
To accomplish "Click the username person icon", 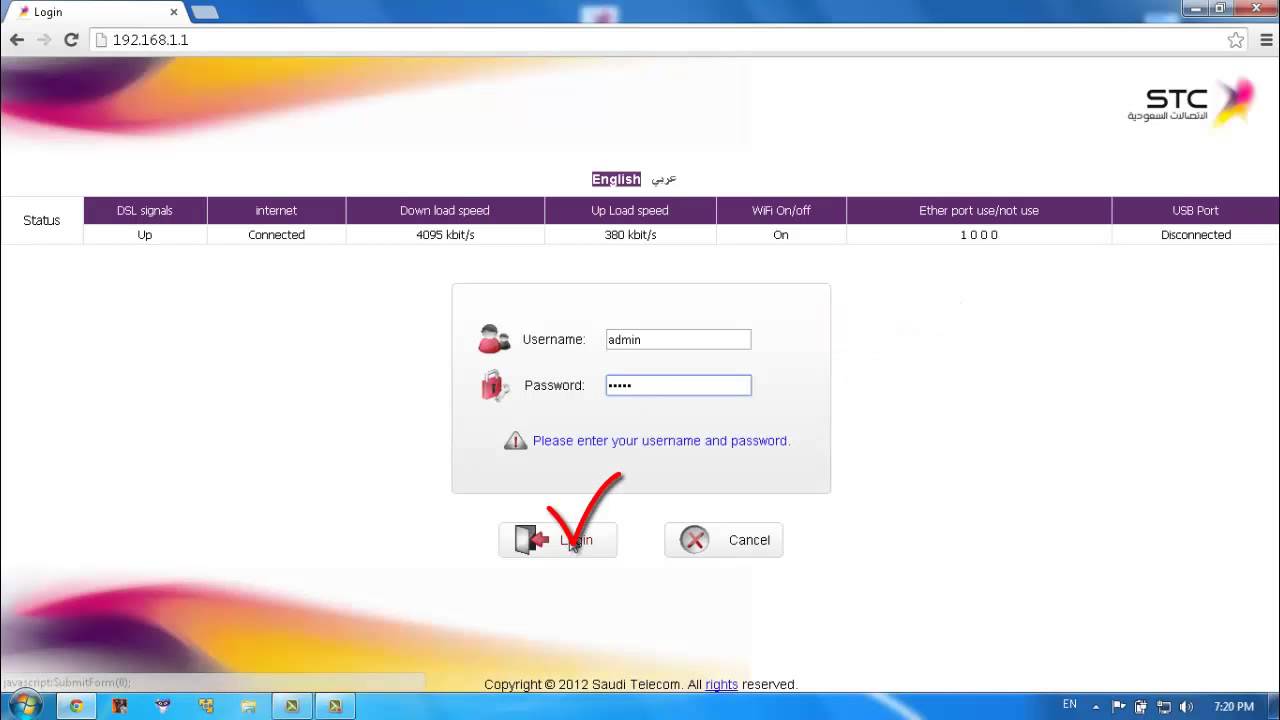I will (493, 338).
